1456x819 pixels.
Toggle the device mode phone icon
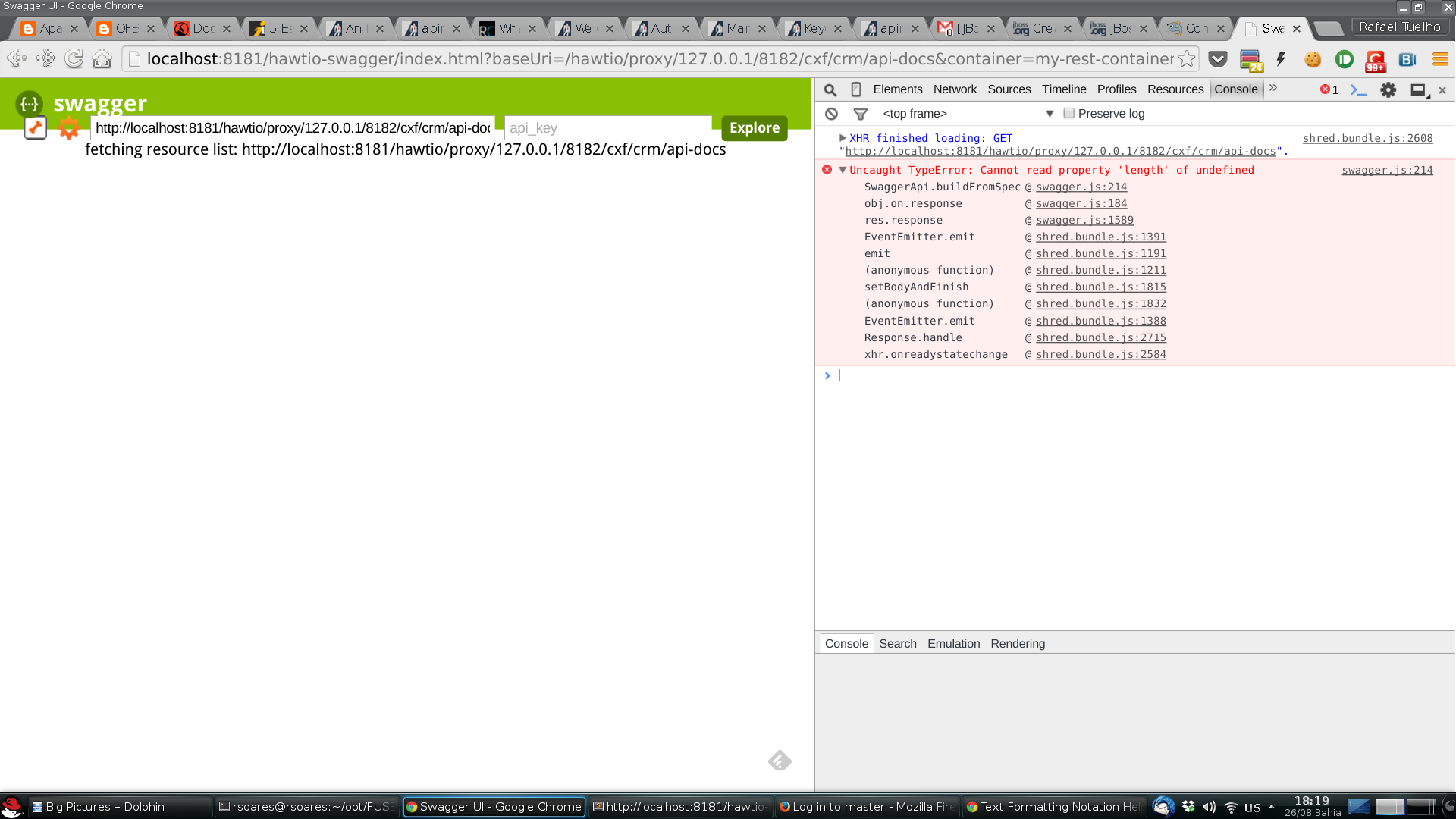856,89
